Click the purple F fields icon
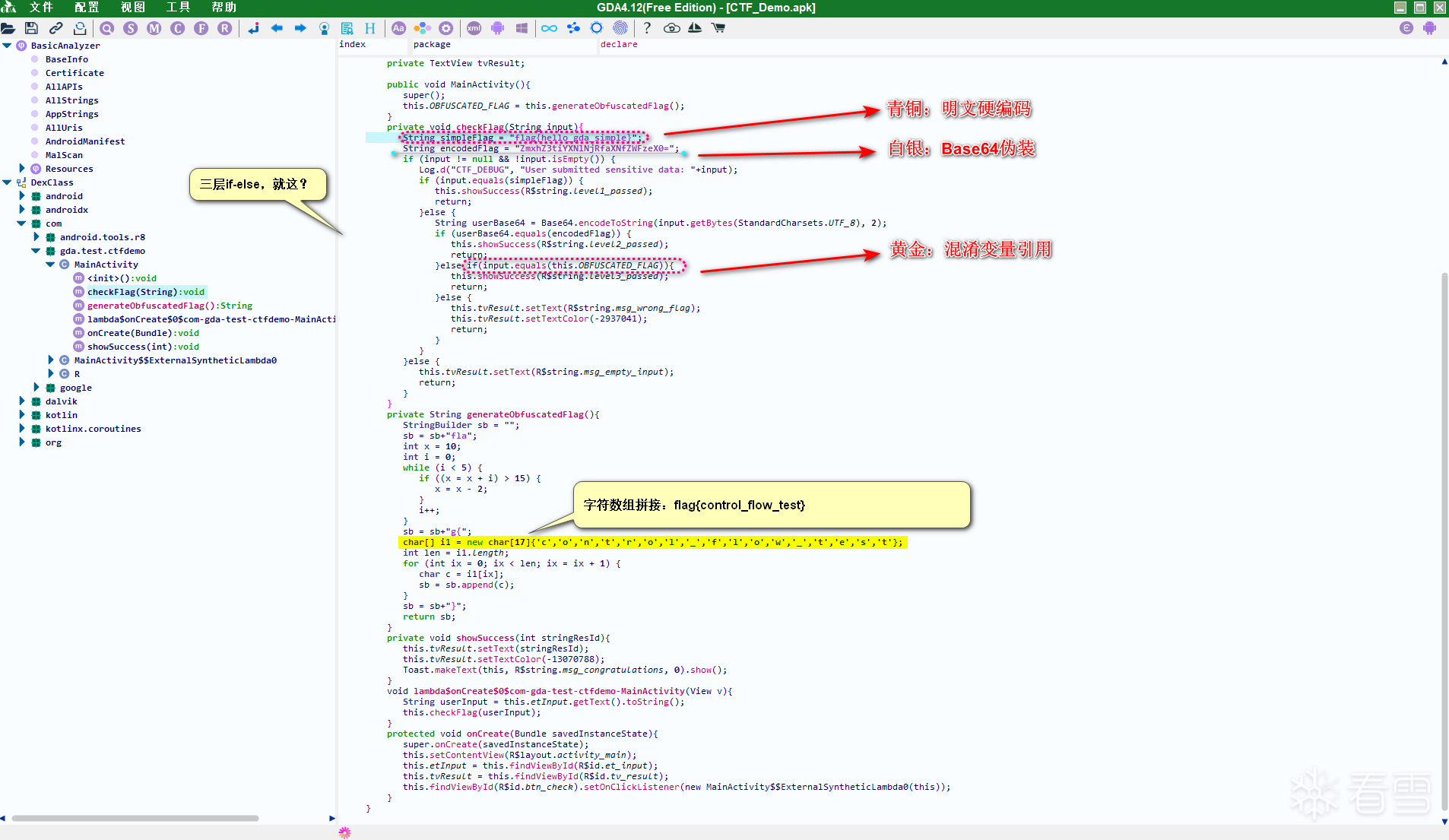The height and width of the screenshot is (840, 1449). coord(201,28)
